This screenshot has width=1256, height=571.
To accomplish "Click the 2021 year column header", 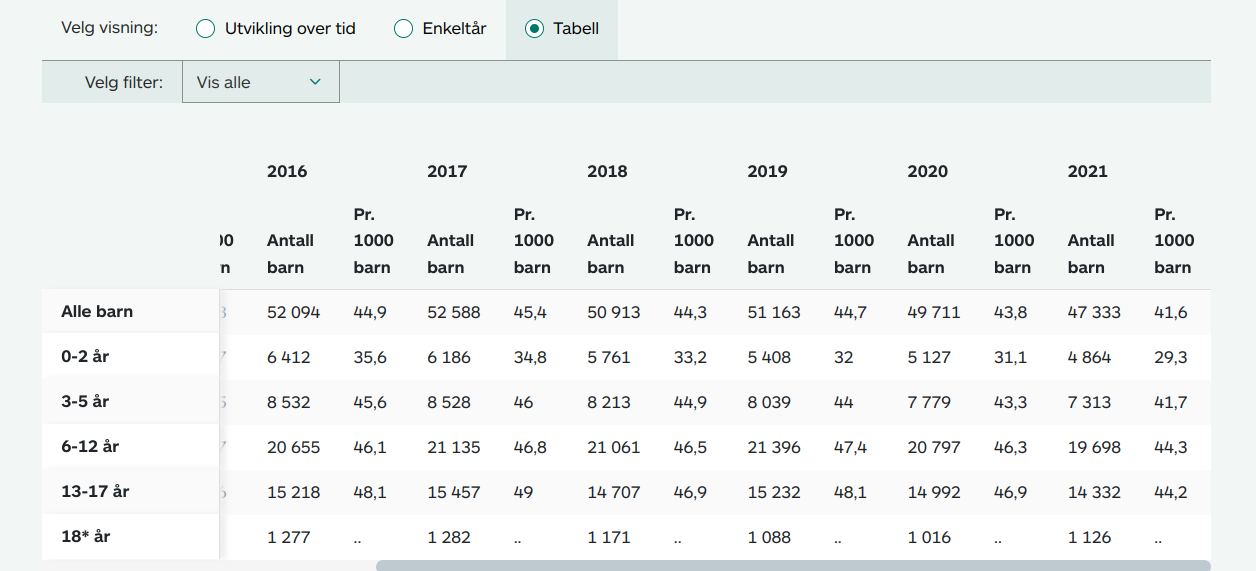I will coord(1087,171).
